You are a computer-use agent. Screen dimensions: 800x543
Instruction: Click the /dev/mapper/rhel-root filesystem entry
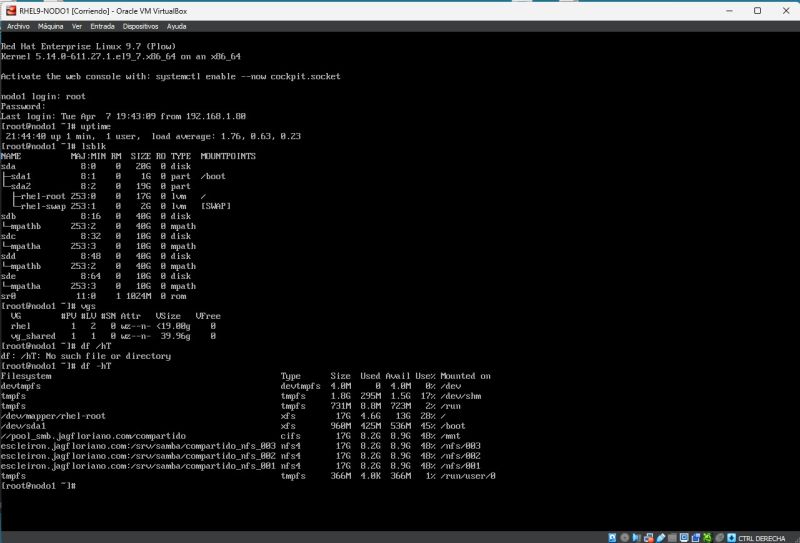(53, 416)
